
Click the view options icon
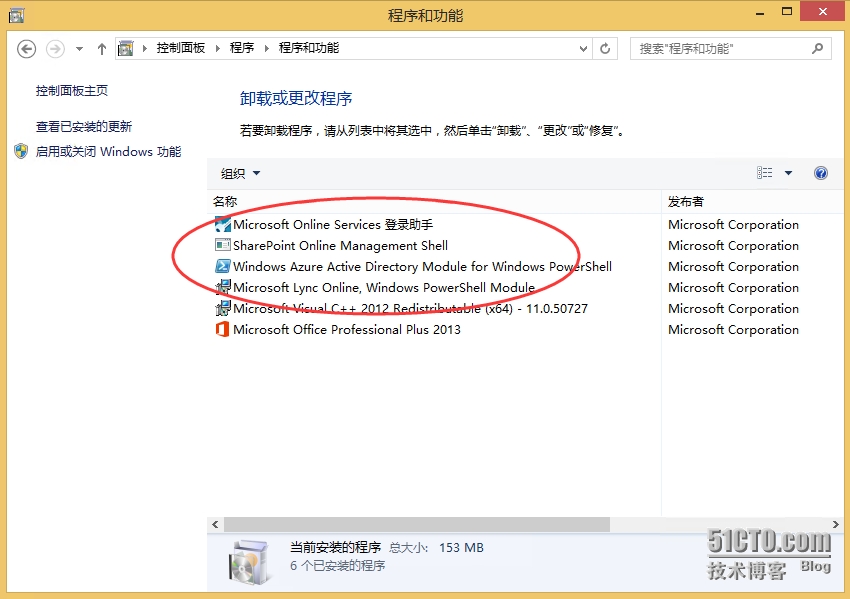(x=765, y=173)
